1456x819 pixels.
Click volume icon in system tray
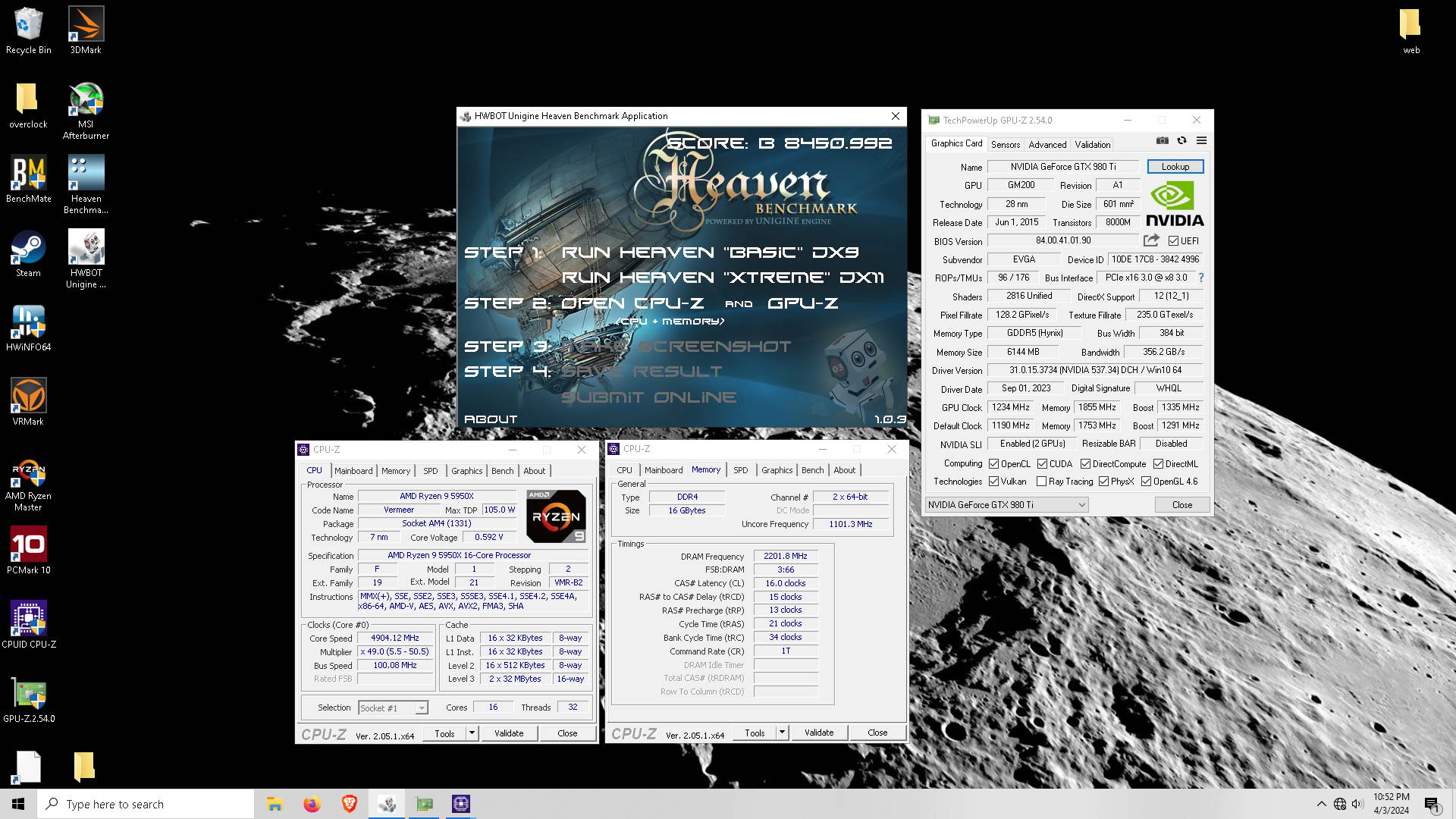point(1357,804)
